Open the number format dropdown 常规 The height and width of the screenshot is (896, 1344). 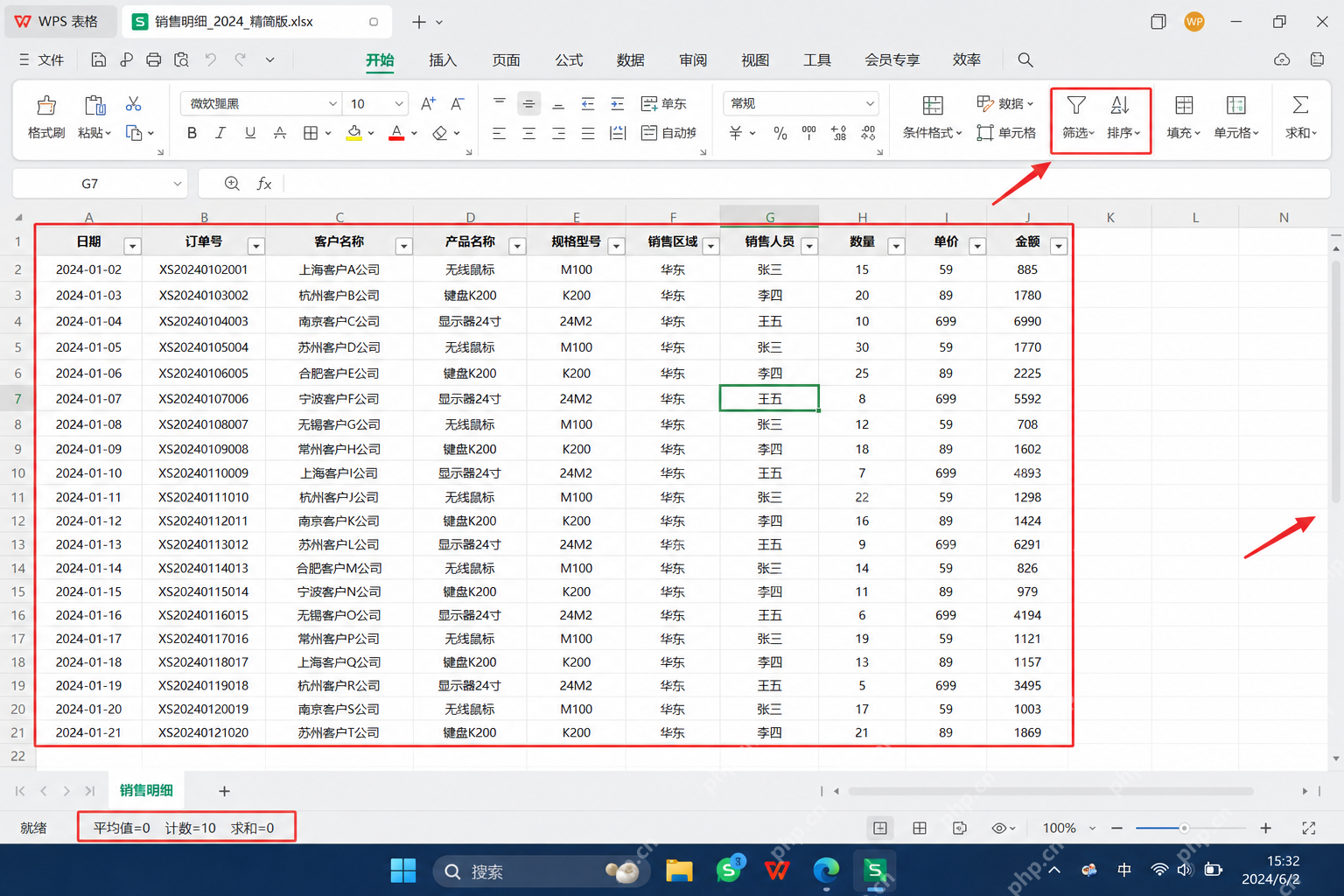click(x=870, y=103)
